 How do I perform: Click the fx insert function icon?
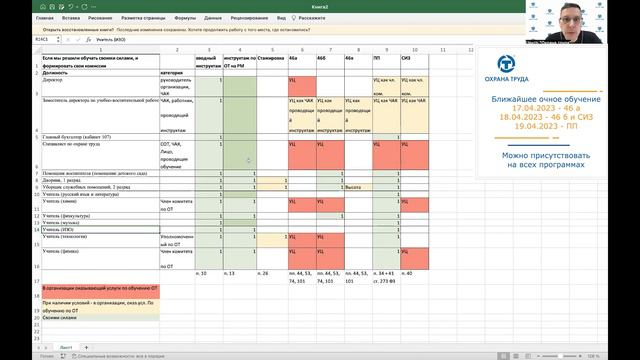point(89,40)
